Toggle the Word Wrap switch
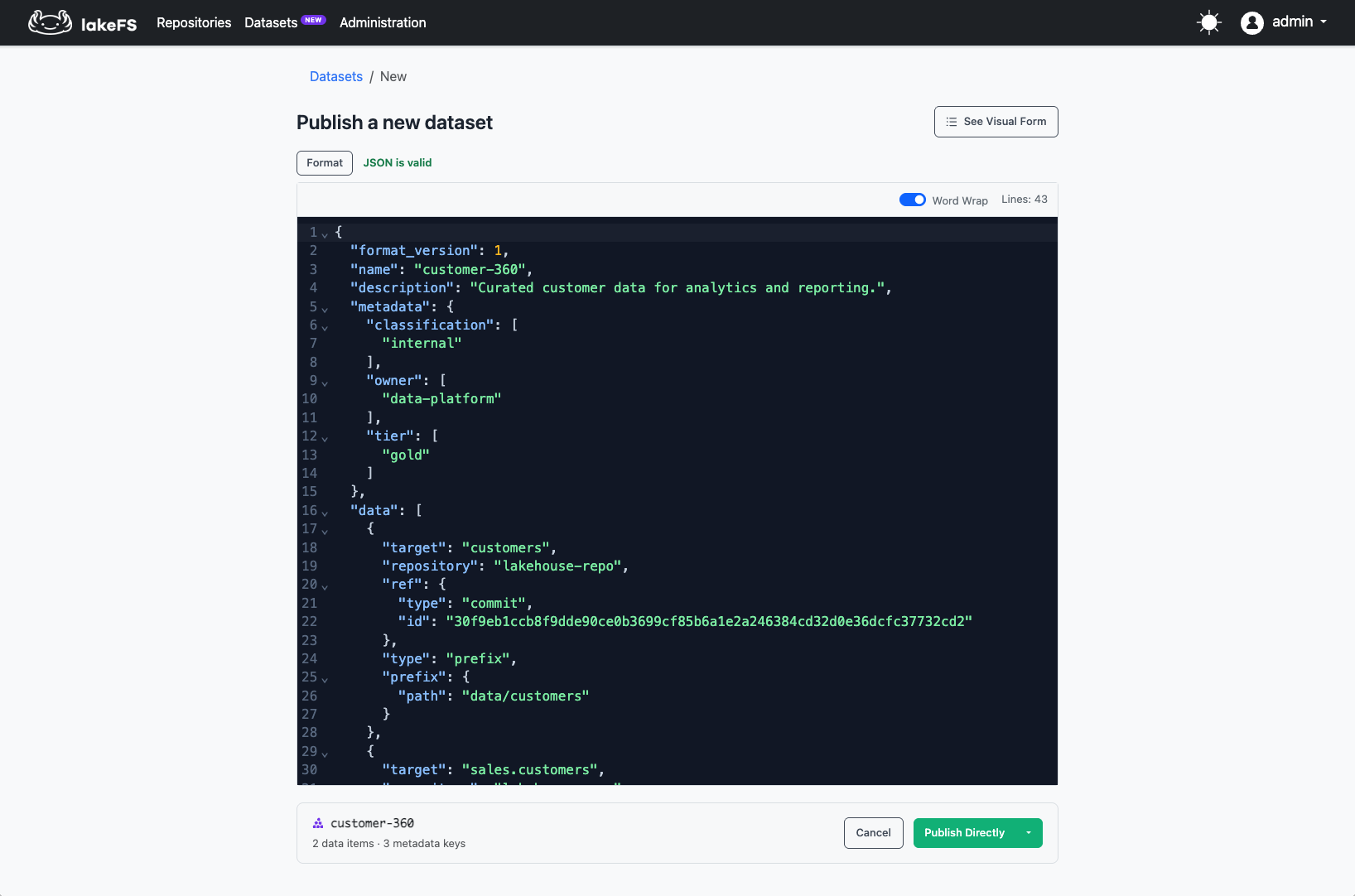The height and width of the screenshot is (896, 1355). tap(913, 200)
